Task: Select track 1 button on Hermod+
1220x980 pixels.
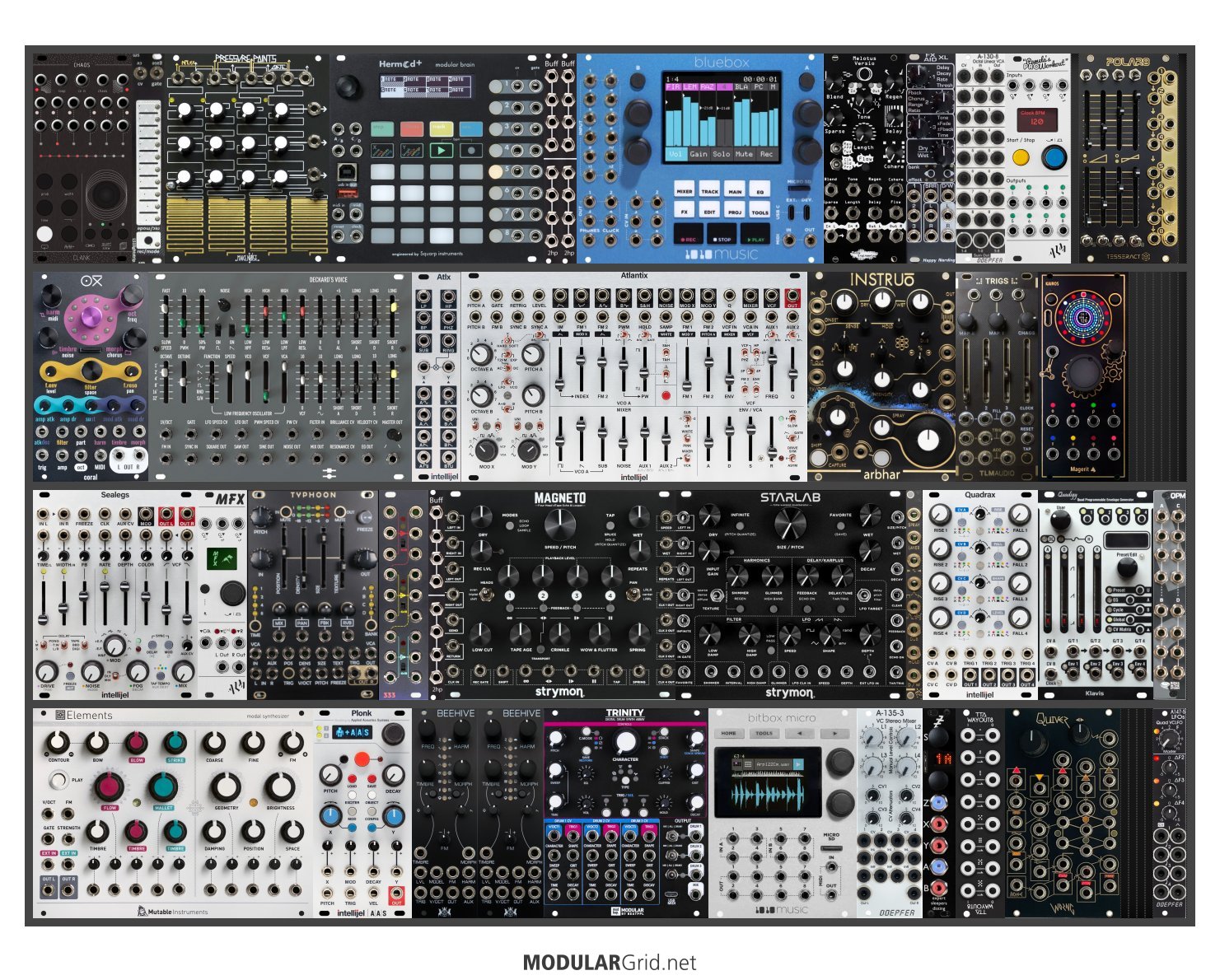Action: [x=495, y=86]
